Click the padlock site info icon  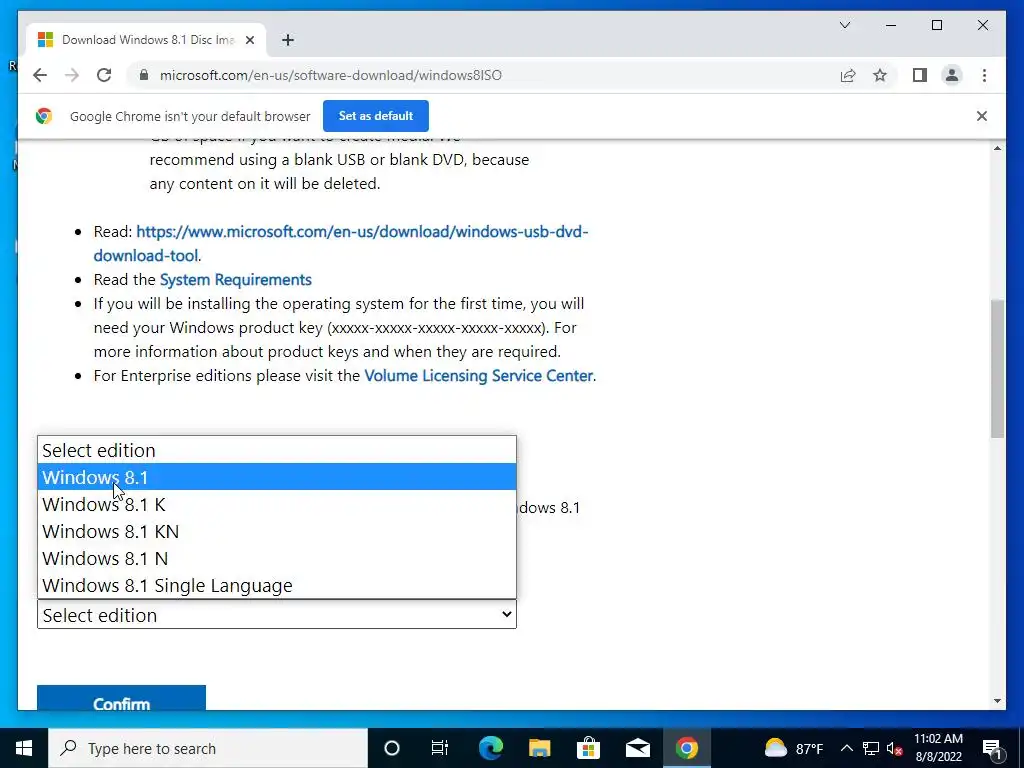click(144, 75)
